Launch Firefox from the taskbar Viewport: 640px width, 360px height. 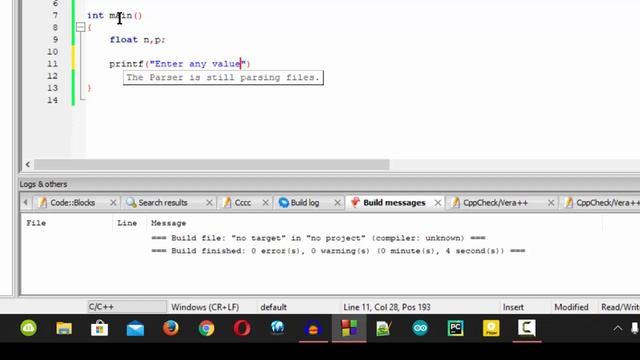pos(171,328)
